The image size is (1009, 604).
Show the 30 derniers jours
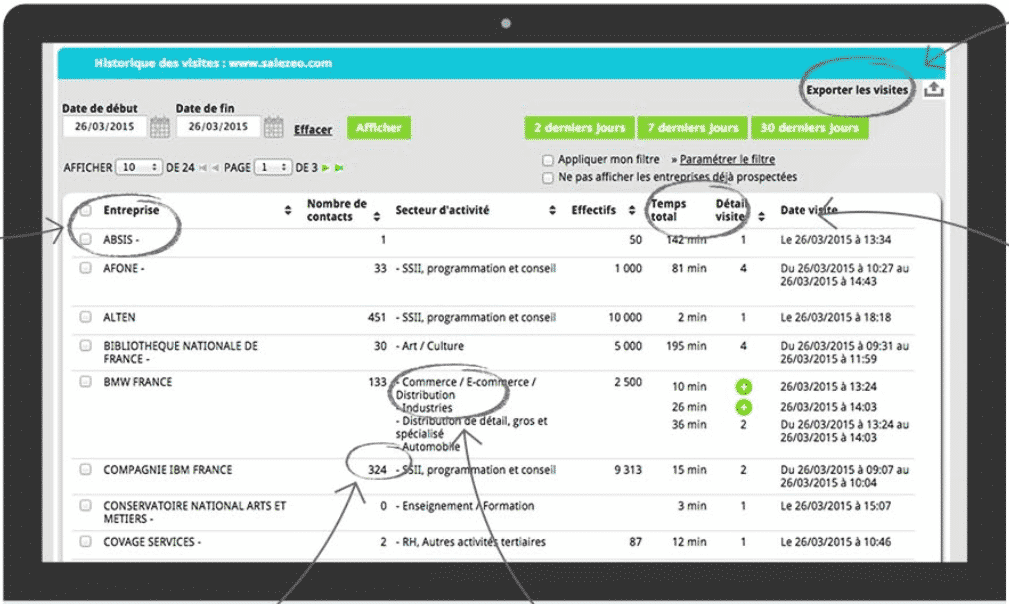click(810, 127)
